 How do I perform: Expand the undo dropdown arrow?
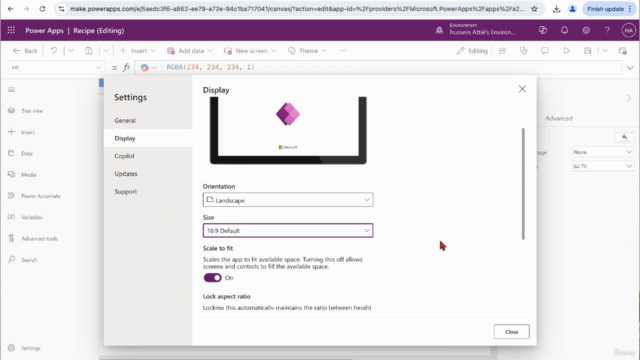coord(71,51)
